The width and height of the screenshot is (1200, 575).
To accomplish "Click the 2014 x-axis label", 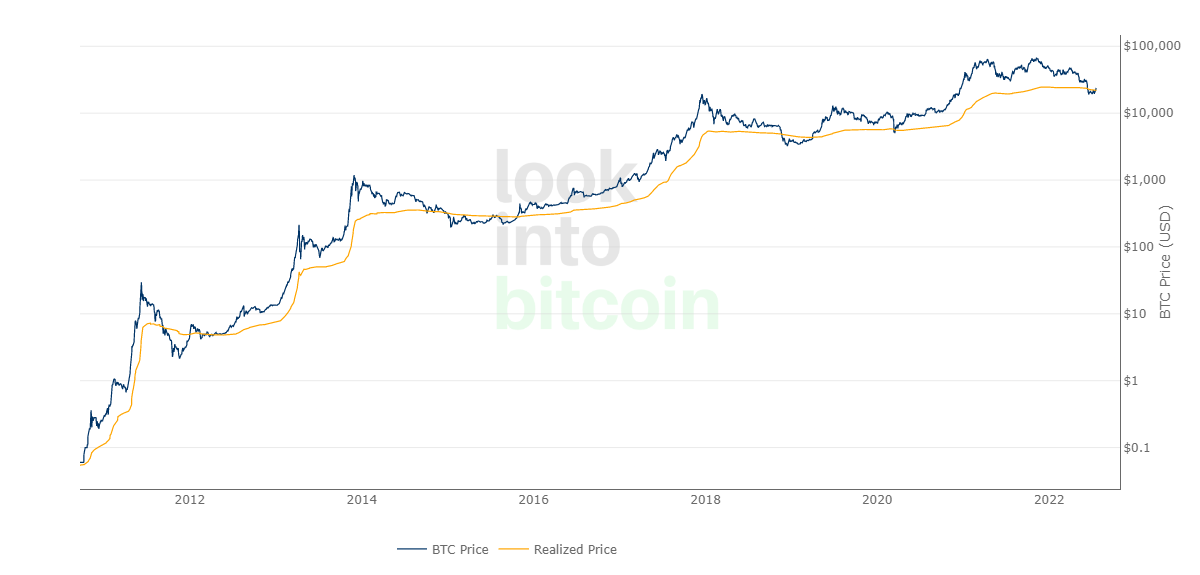I will (362, 500).
